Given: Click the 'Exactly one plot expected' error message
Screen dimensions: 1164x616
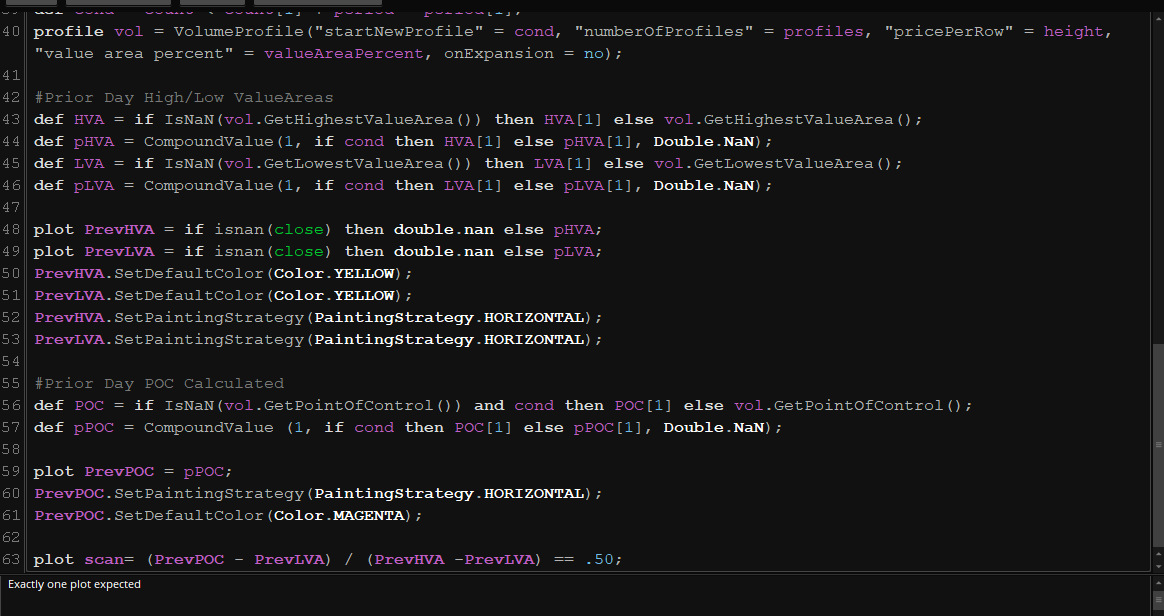Looking at the screenshot, I should click(74, 584).
